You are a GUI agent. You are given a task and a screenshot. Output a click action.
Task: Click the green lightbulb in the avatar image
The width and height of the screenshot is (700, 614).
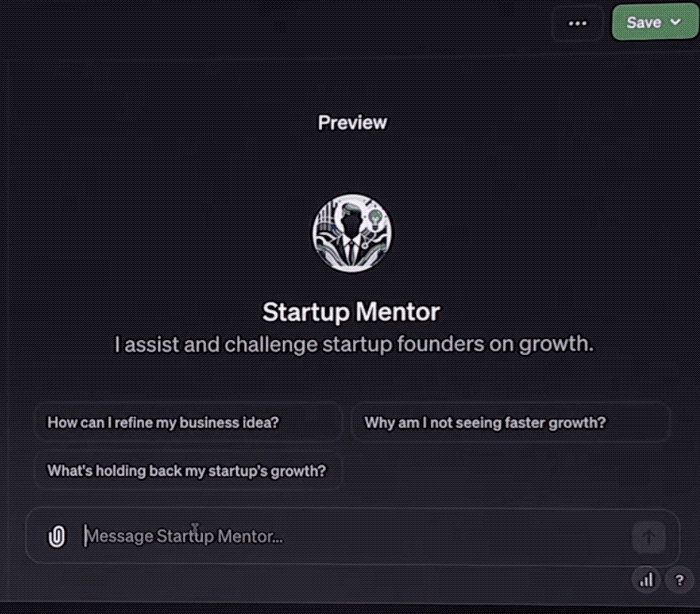[376, 216]
